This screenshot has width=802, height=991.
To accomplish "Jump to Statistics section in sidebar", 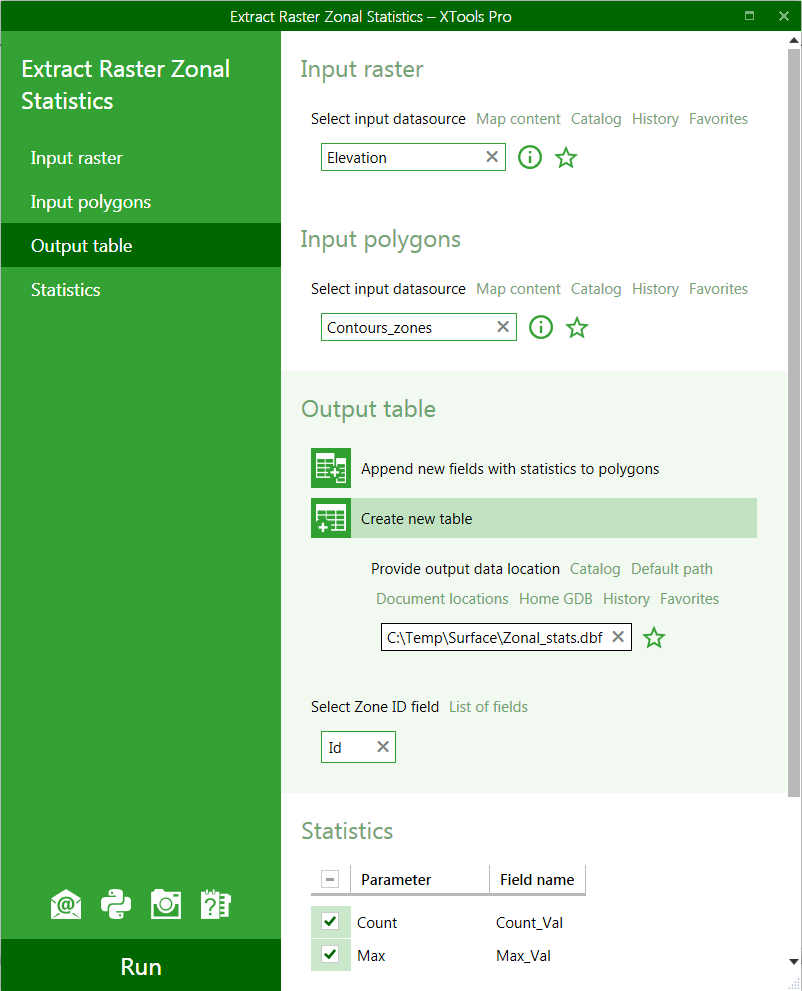I will 141,289.
